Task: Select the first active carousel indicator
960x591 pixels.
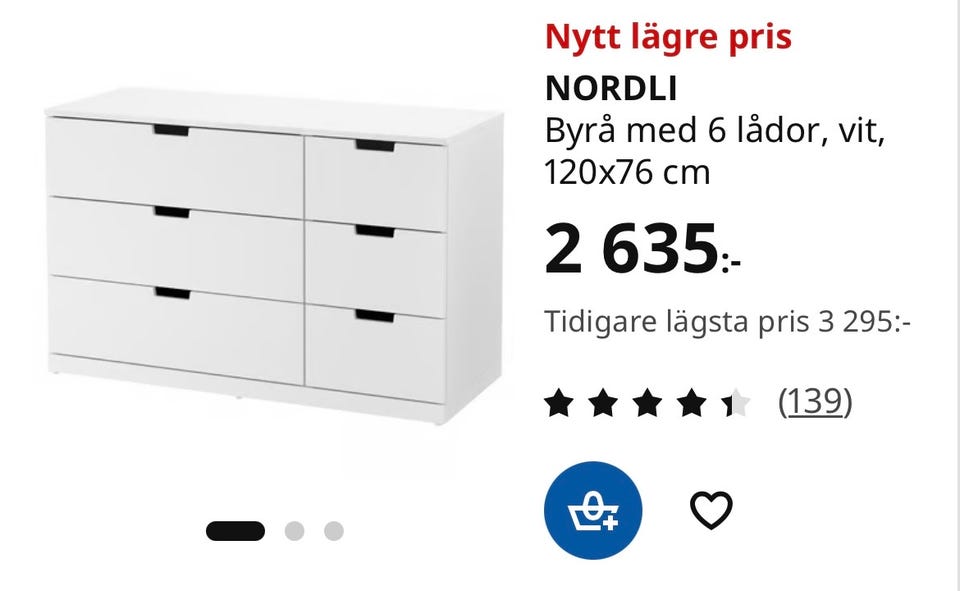Action: tap(235, 530)
